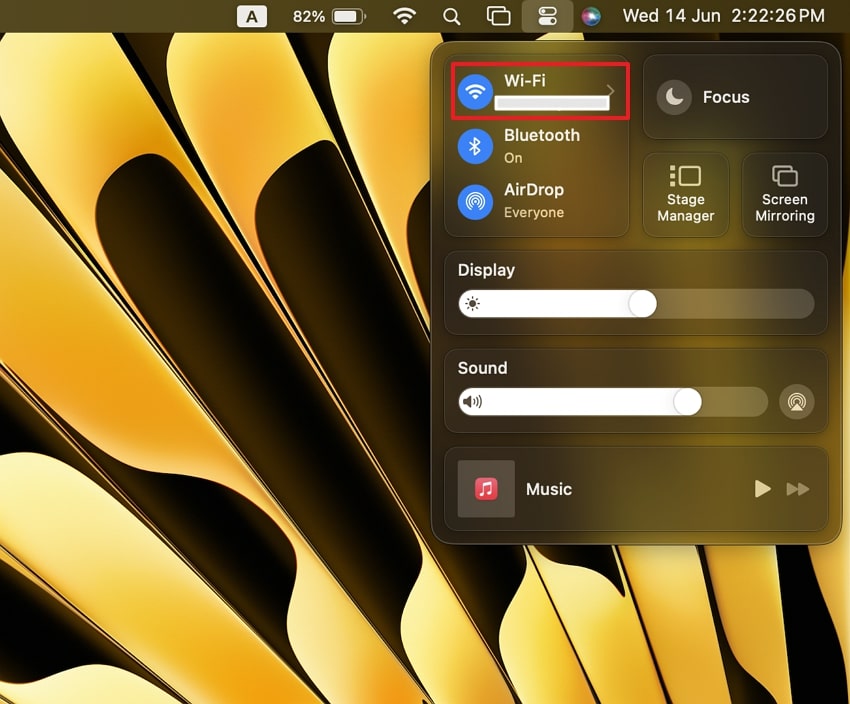This screenshot has height=704, width=850.
Task: Open Siri from the menu bar
Action: click(593, 16)
